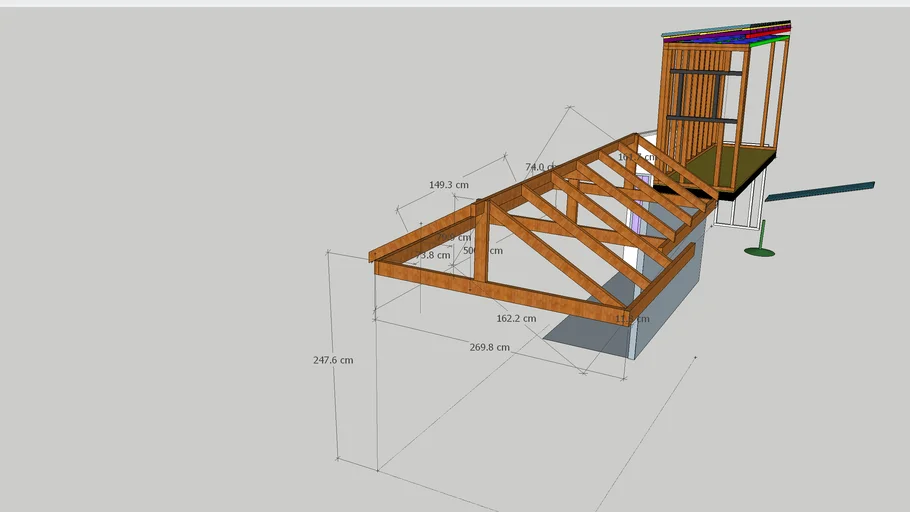Select the vertical king post of front truss
The width and height of the screenshot is (910, 512).
pos(481,245)
